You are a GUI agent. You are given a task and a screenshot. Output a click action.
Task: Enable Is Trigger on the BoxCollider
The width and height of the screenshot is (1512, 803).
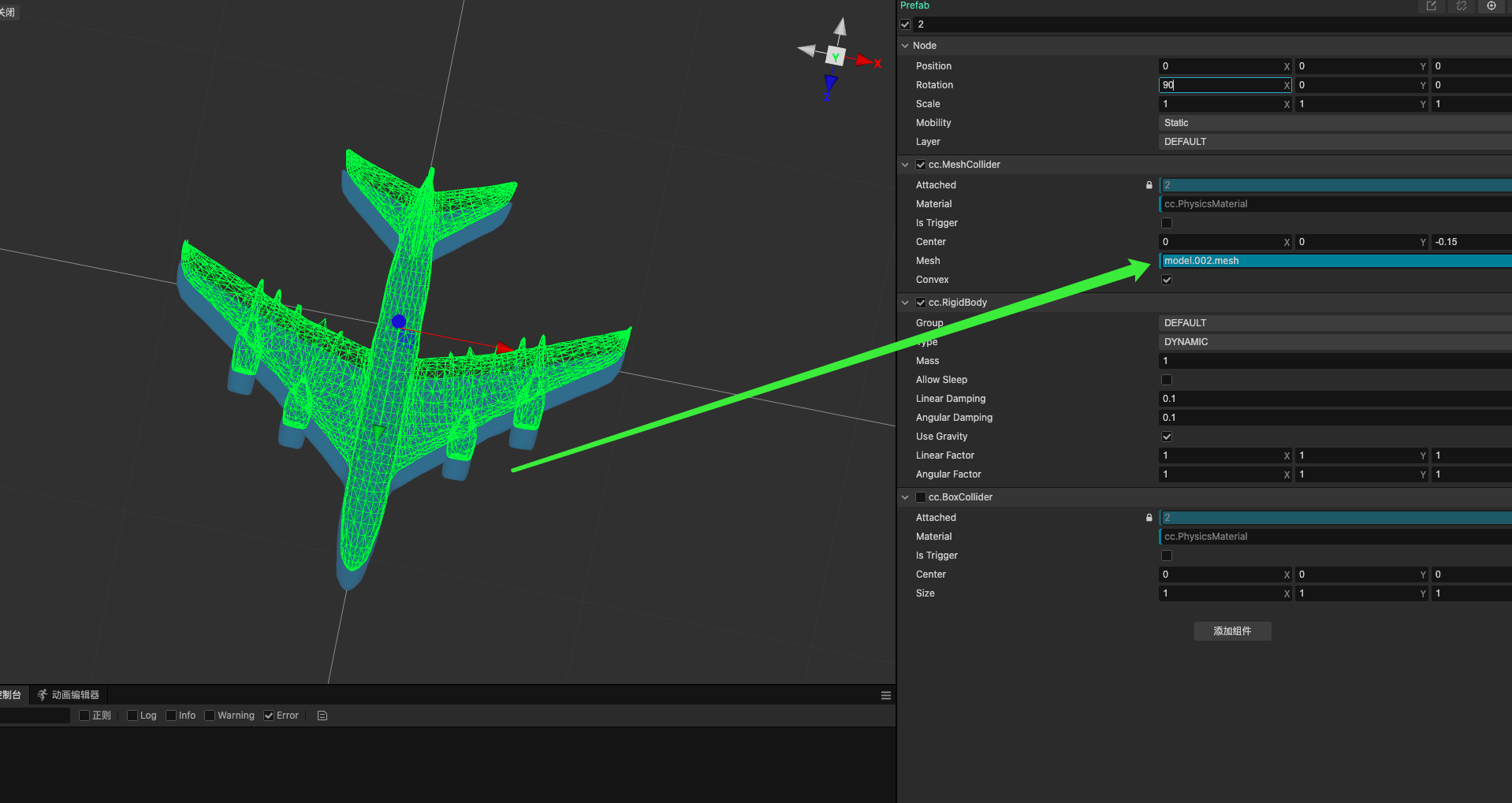click(x=1167, y=556)
